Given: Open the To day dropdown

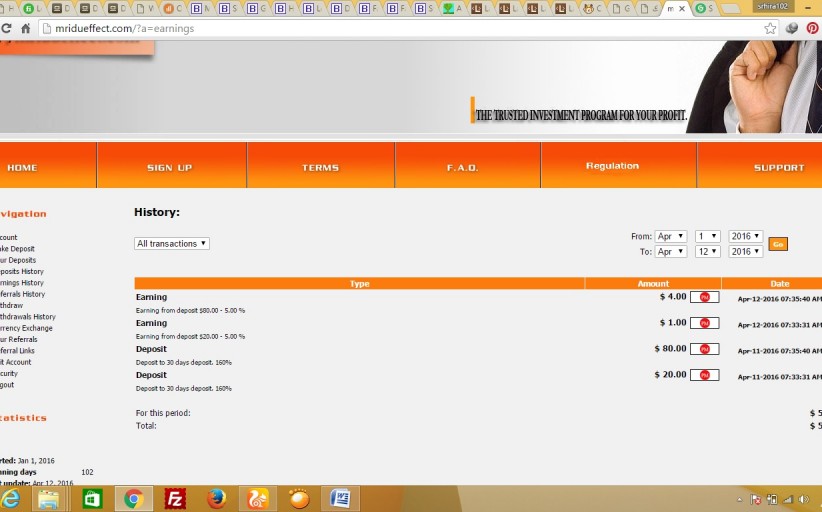Looking at the screenshot, I should 708,252.
